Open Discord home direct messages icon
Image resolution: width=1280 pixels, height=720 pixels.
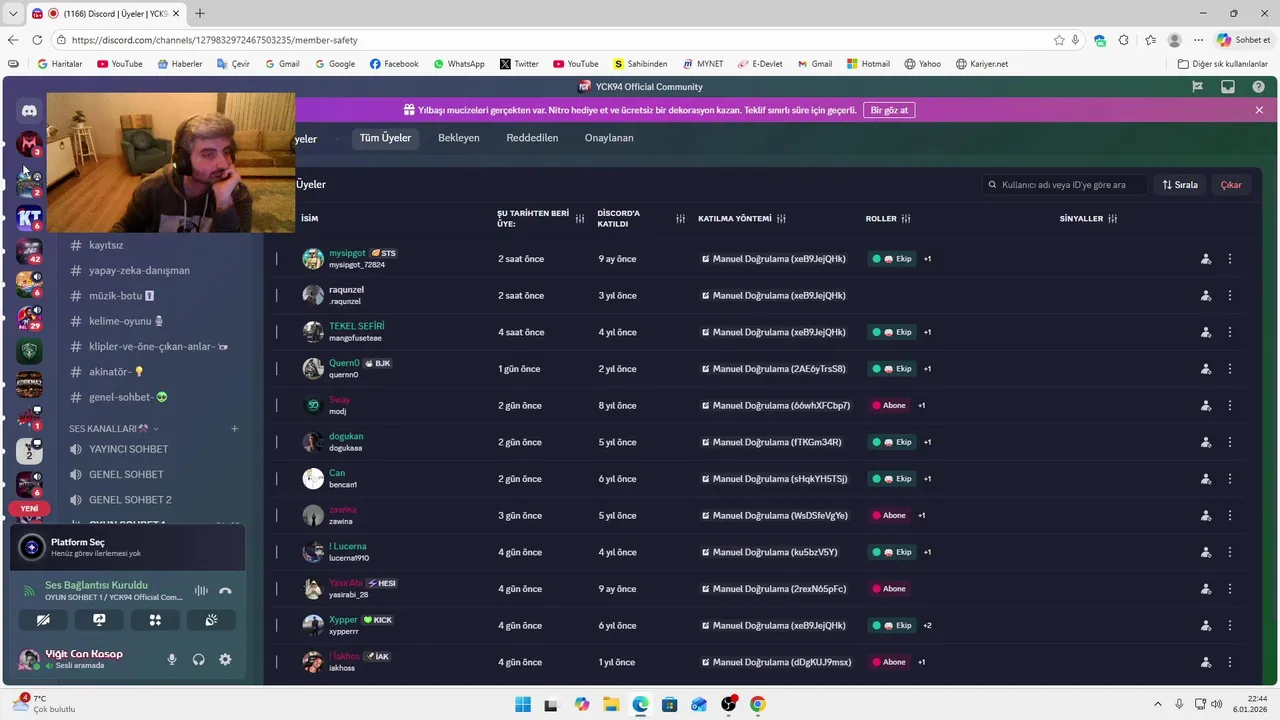point(29,111)
